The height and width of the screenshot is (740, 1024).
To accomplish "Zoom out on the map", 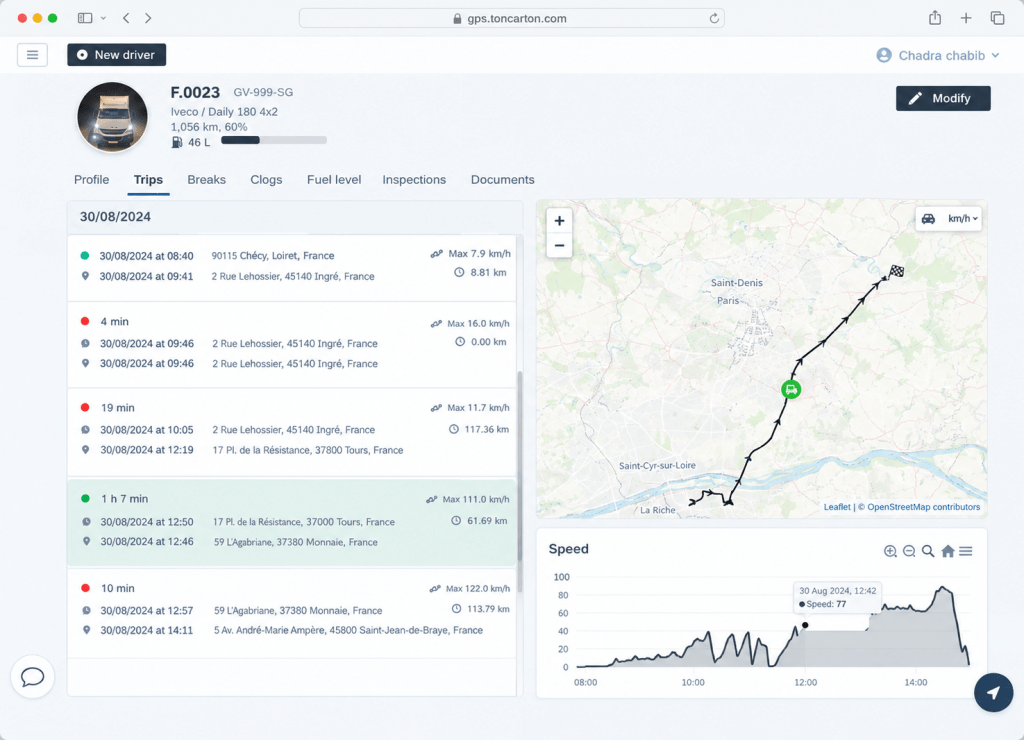I will click(559, 246).
